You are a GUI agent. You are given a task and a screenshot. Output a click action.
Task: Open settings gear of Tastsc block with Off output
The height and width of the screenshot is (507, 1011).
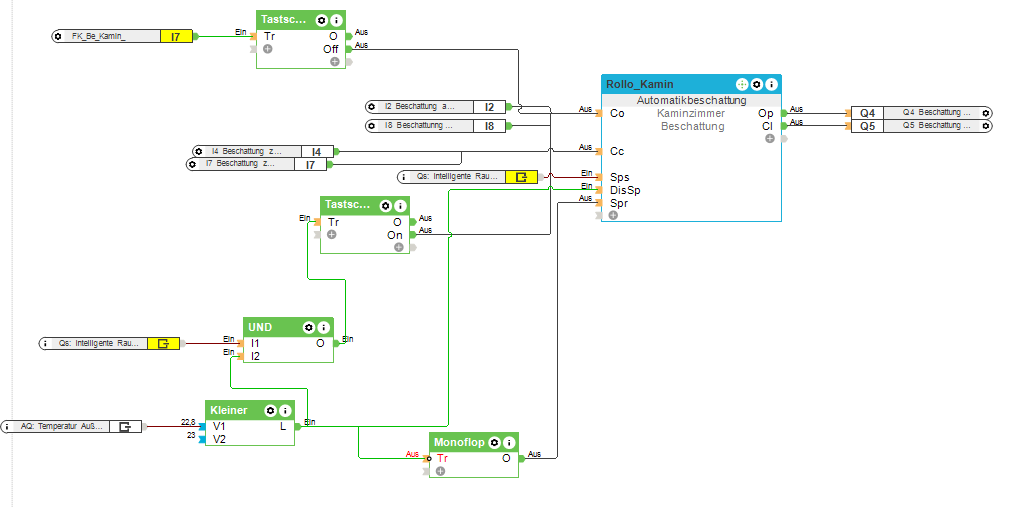click(x=321, y=21)
